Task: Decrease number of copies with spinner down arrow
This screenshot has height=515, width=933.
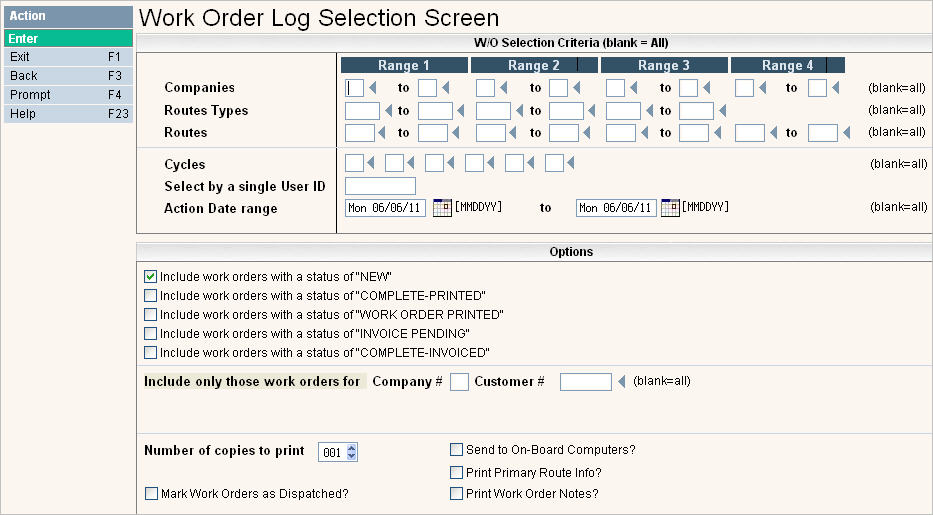Action: pyautogui.click(x=352, y=456)
